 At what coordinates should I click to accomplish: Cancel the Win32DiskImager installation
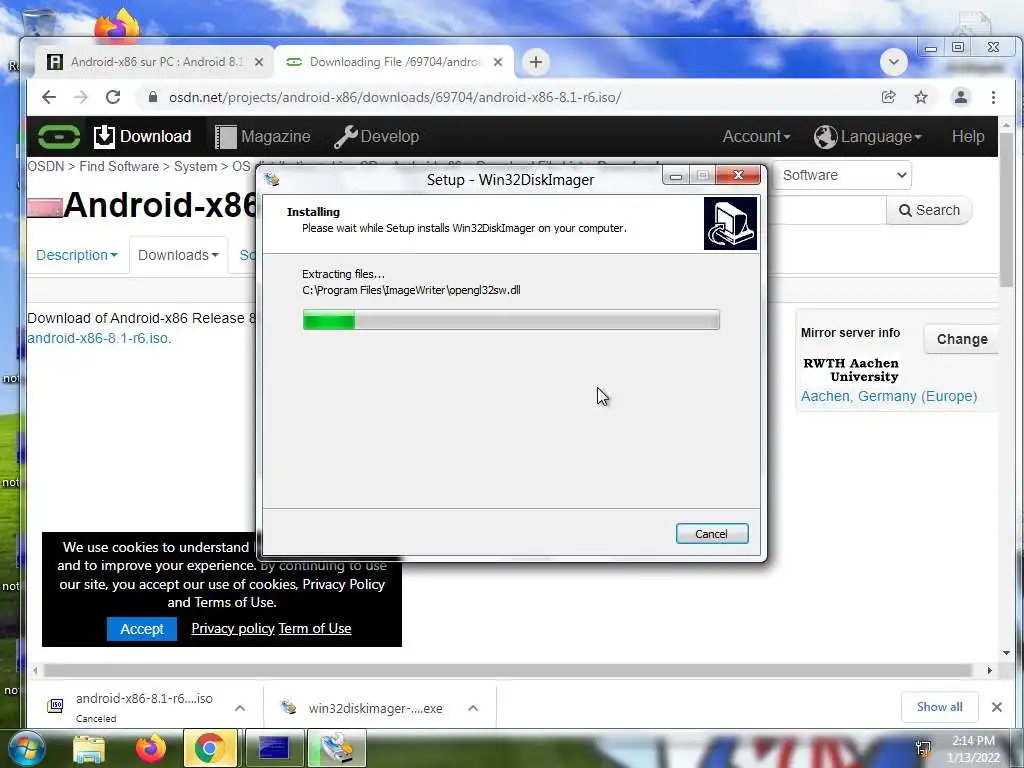(712, 534)
